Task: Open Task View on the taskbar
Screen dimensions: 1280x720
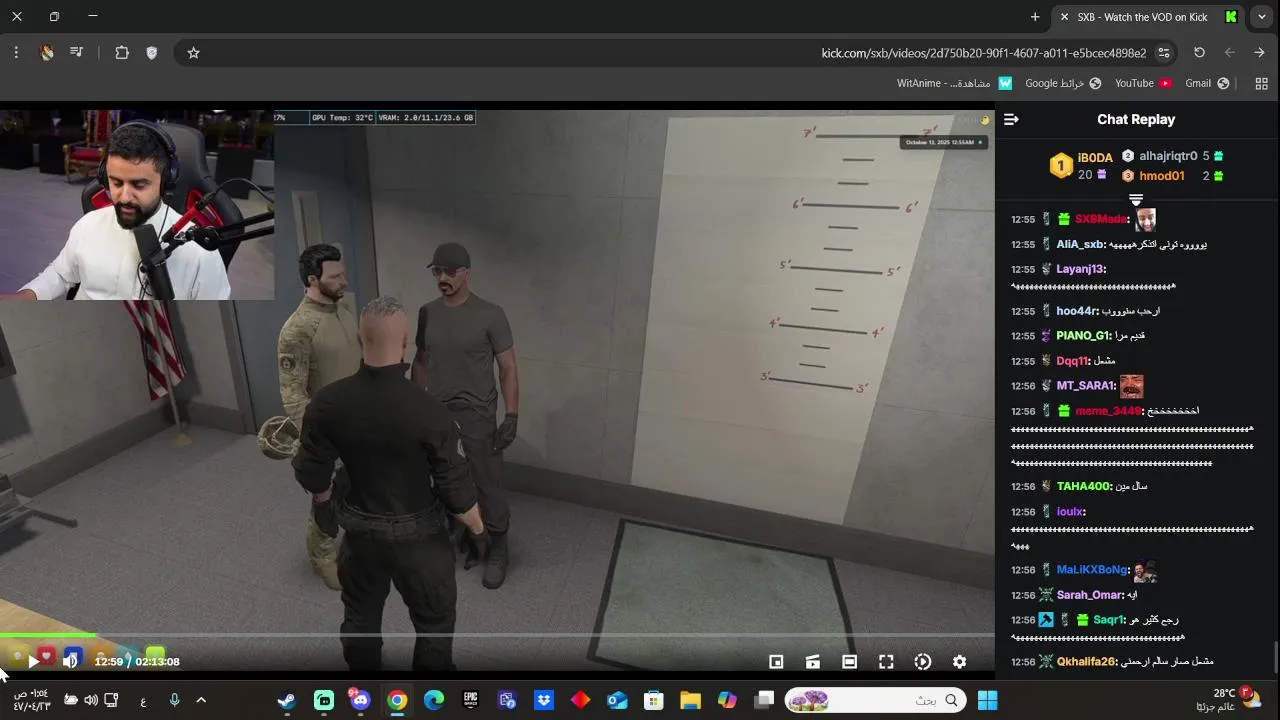Action: point(764,700)
